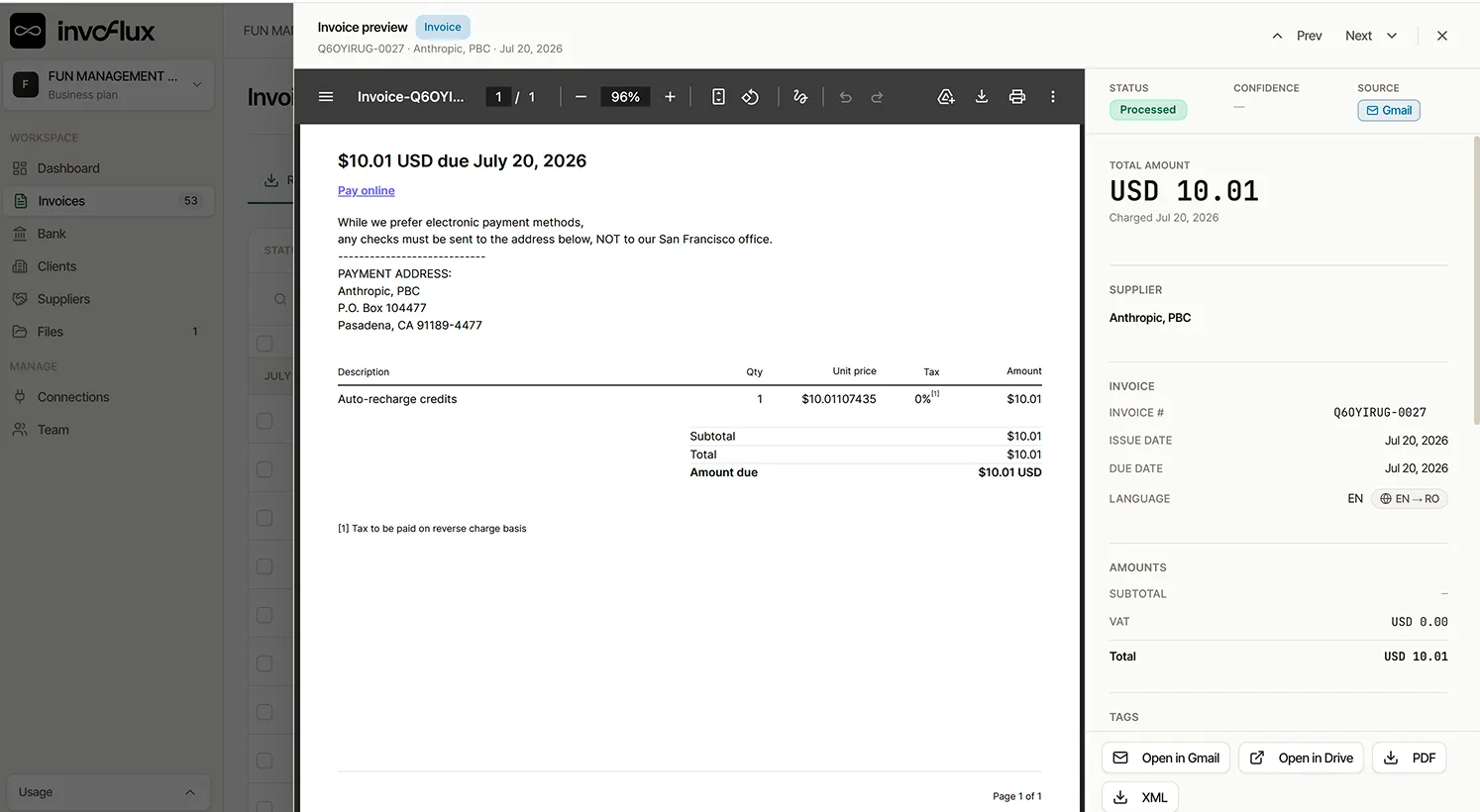
Task: Open the Invoices section in sidebar
Action: click(108, 201)
